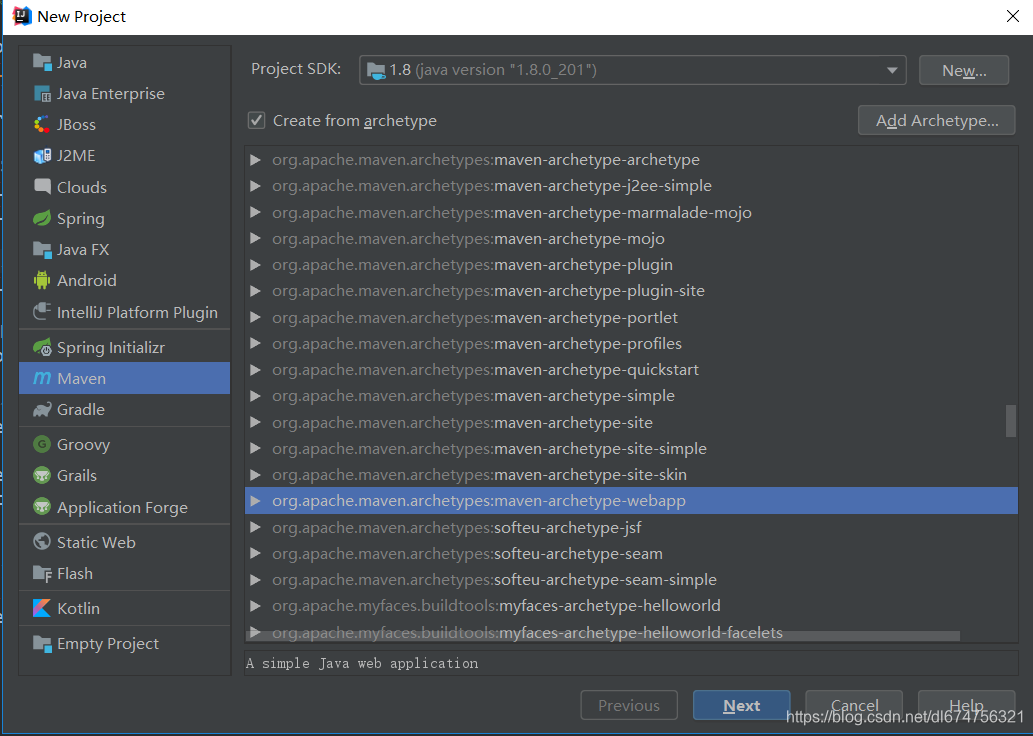Pick the J2ME project icon

pos(42,156)
